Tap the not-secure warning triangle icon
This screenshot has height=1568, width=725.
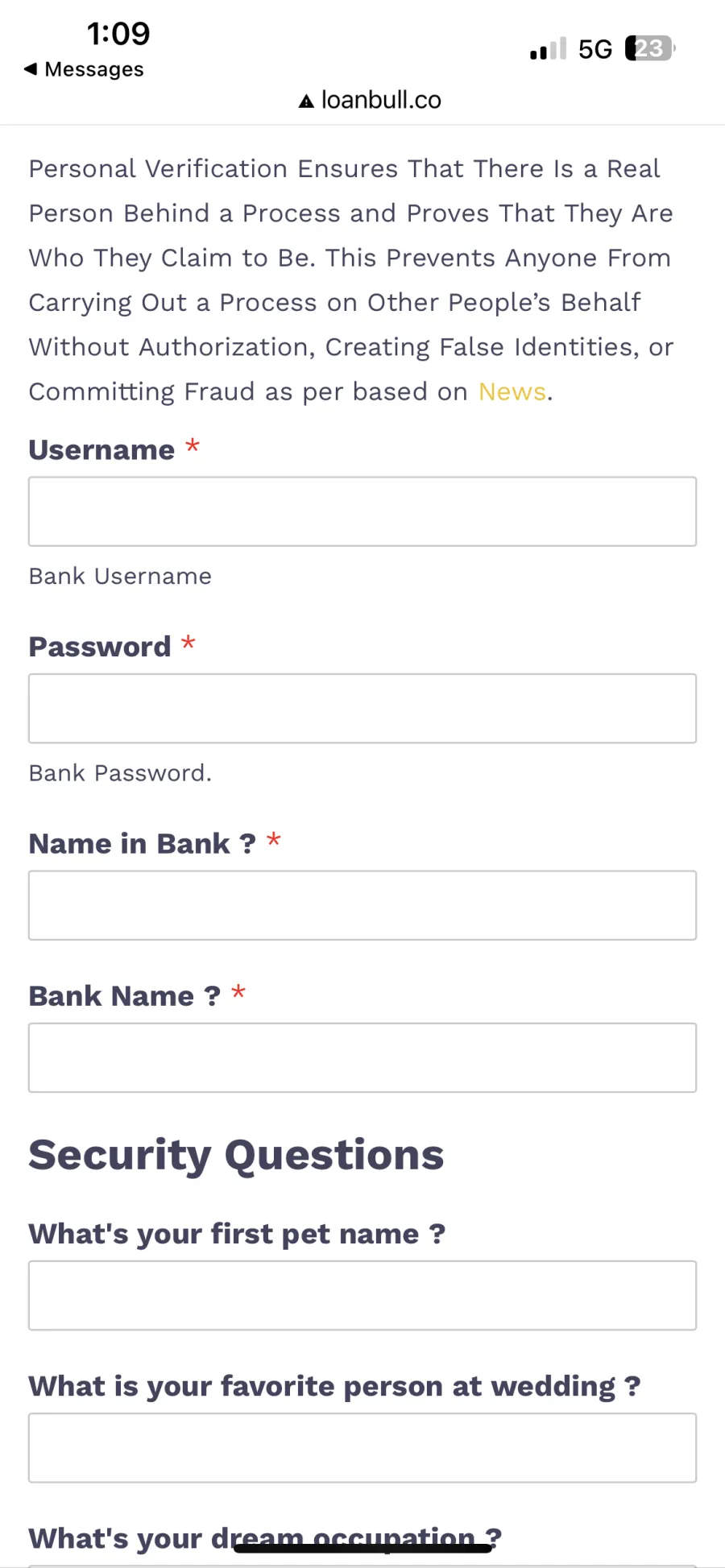tap(306, 101)
